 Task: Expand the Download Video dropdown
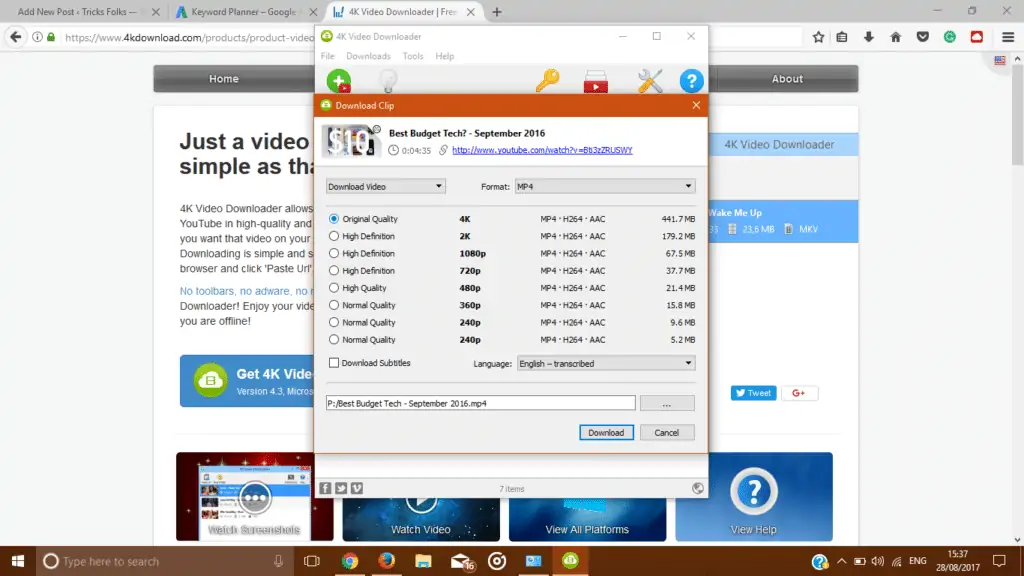[385, 186]
